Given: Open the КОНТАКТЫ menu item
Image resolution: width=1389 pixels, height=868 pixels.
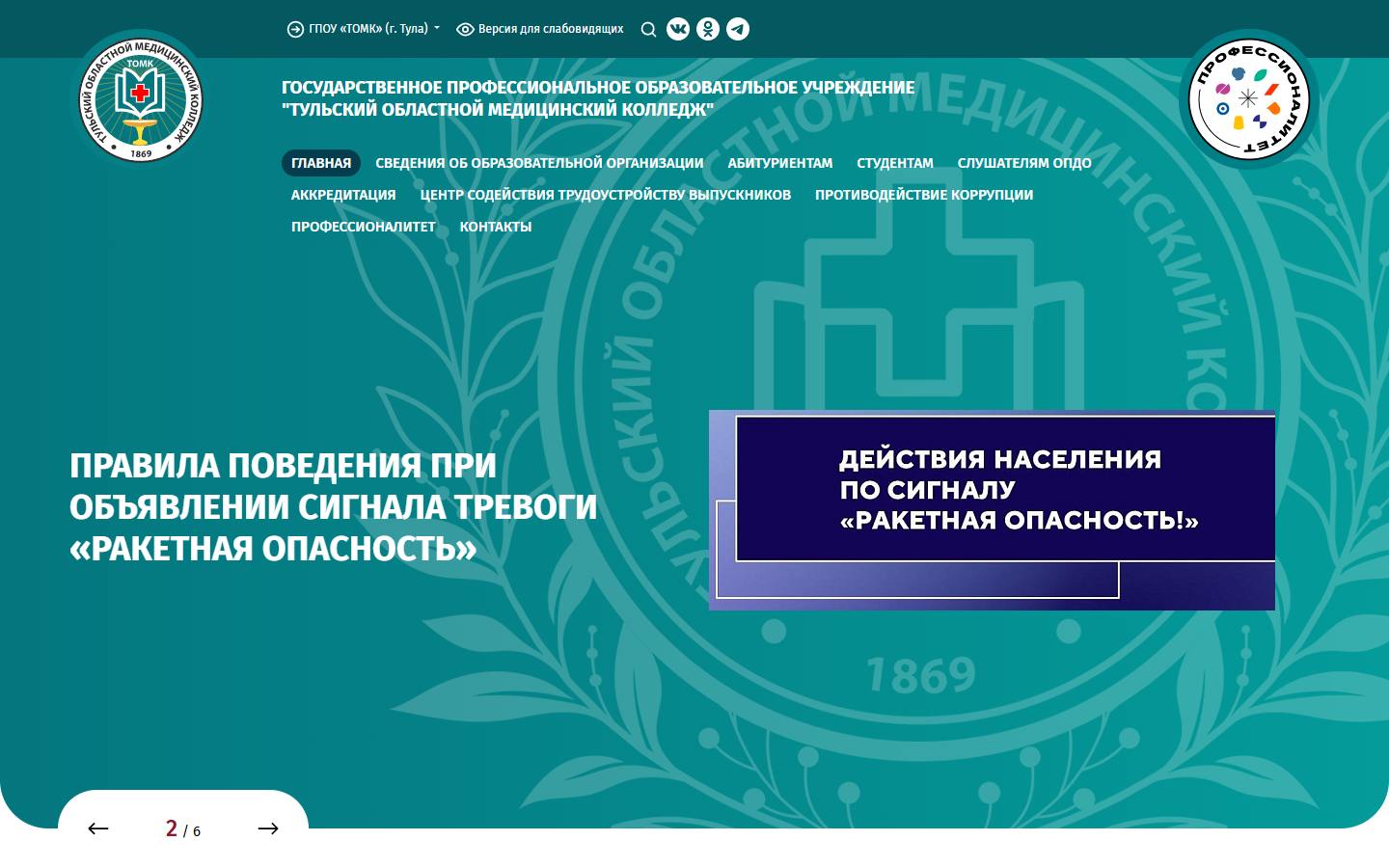Looking at the screenshot, I should (x=496, y=227).
